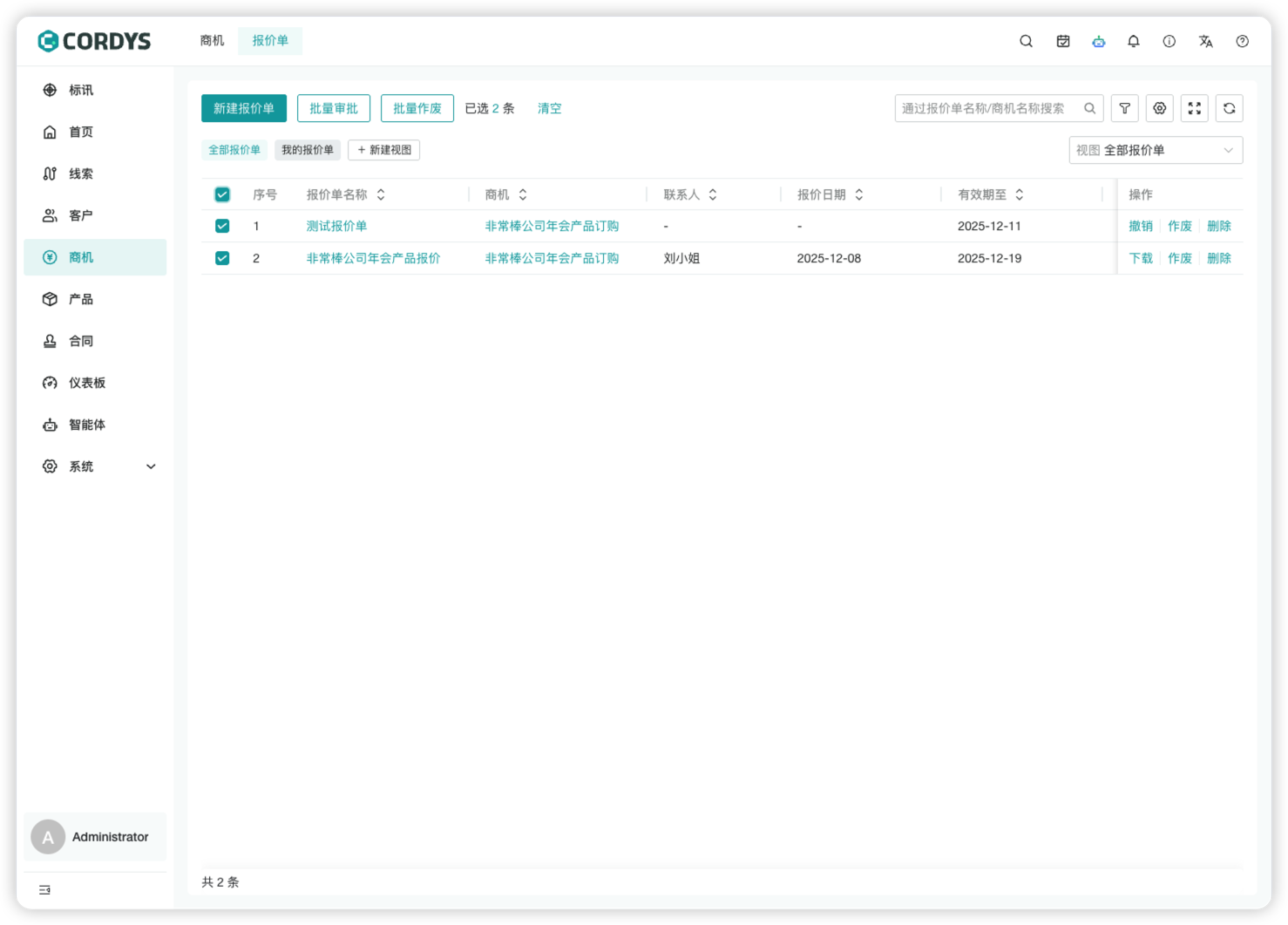
Task: Uncheck the select-all checkbox in header
Action: [222, 194]
